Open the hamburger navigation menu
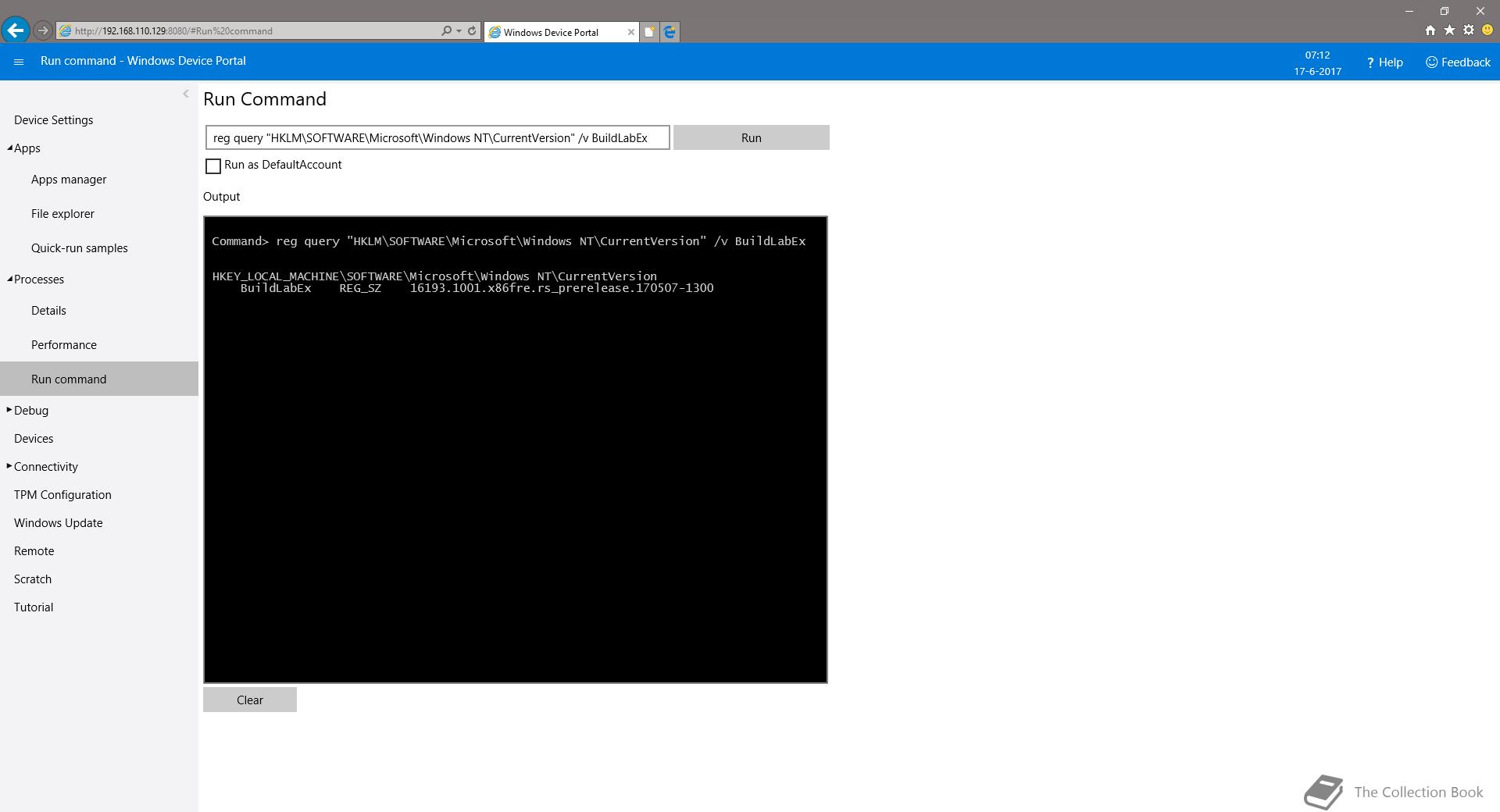 coord(19,62)
